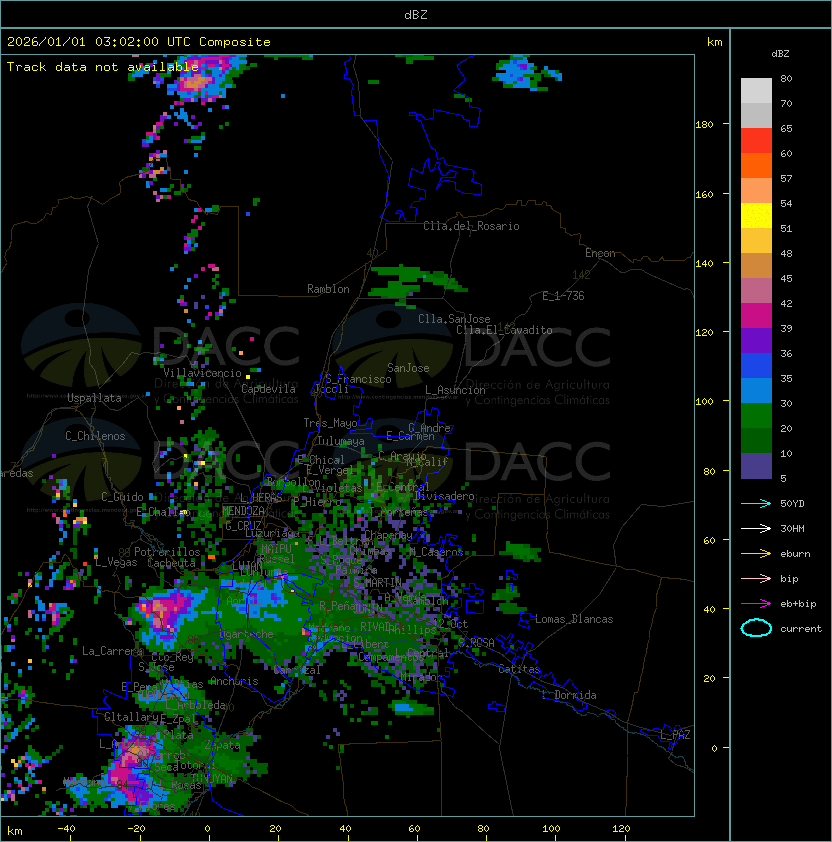
Task: Click the 'eb+bip' legend label
Action: tap(798, 604)
